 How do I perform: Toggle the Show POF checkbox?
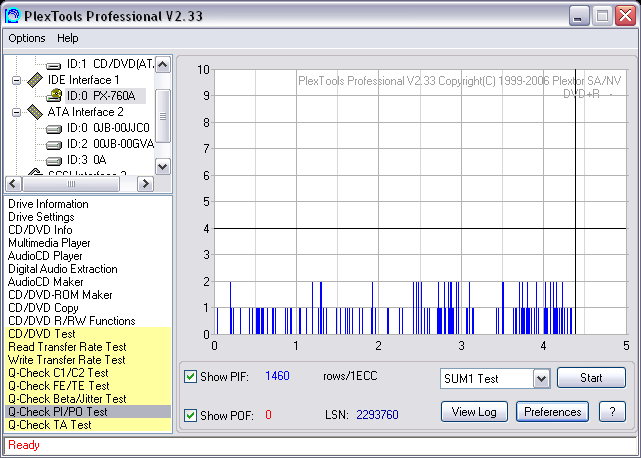(190, 415)
